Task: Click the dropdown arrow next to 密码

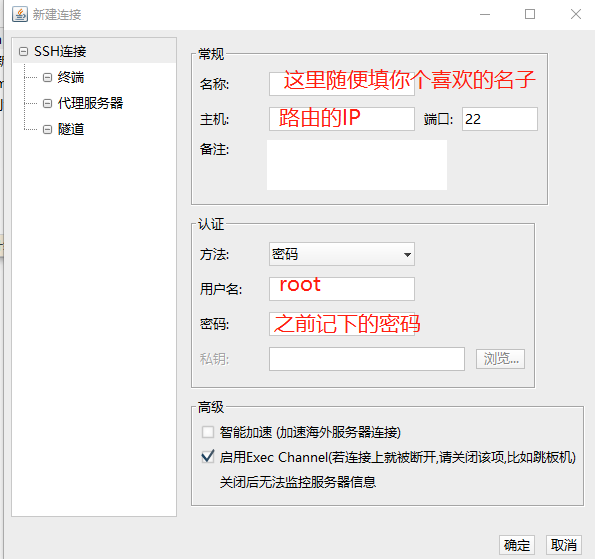Action: click(x=407, y=254)
